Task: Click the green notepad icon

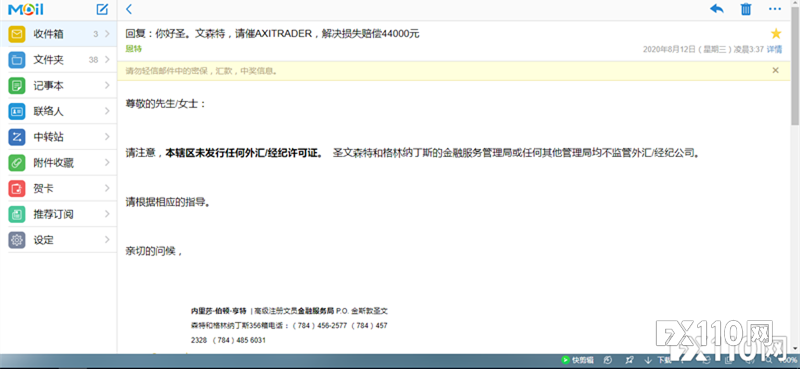Action: click(x=17, y=86)
